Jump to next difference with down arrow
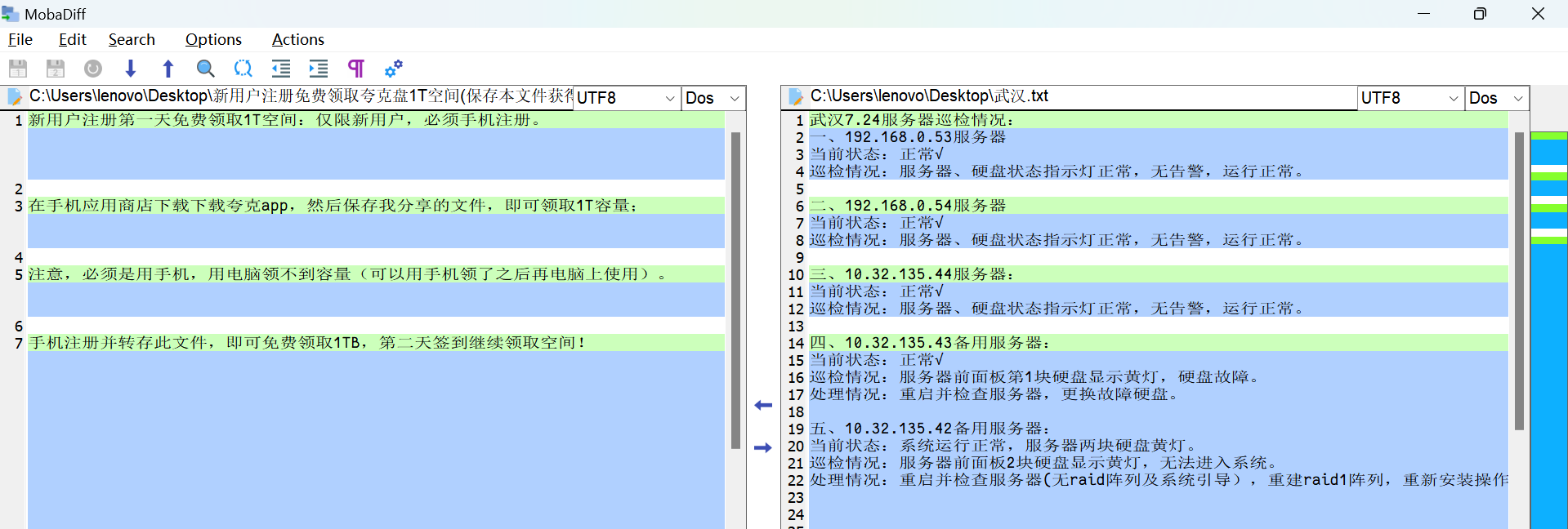The height and width of the screenshot is (529, 1568). 131,69
